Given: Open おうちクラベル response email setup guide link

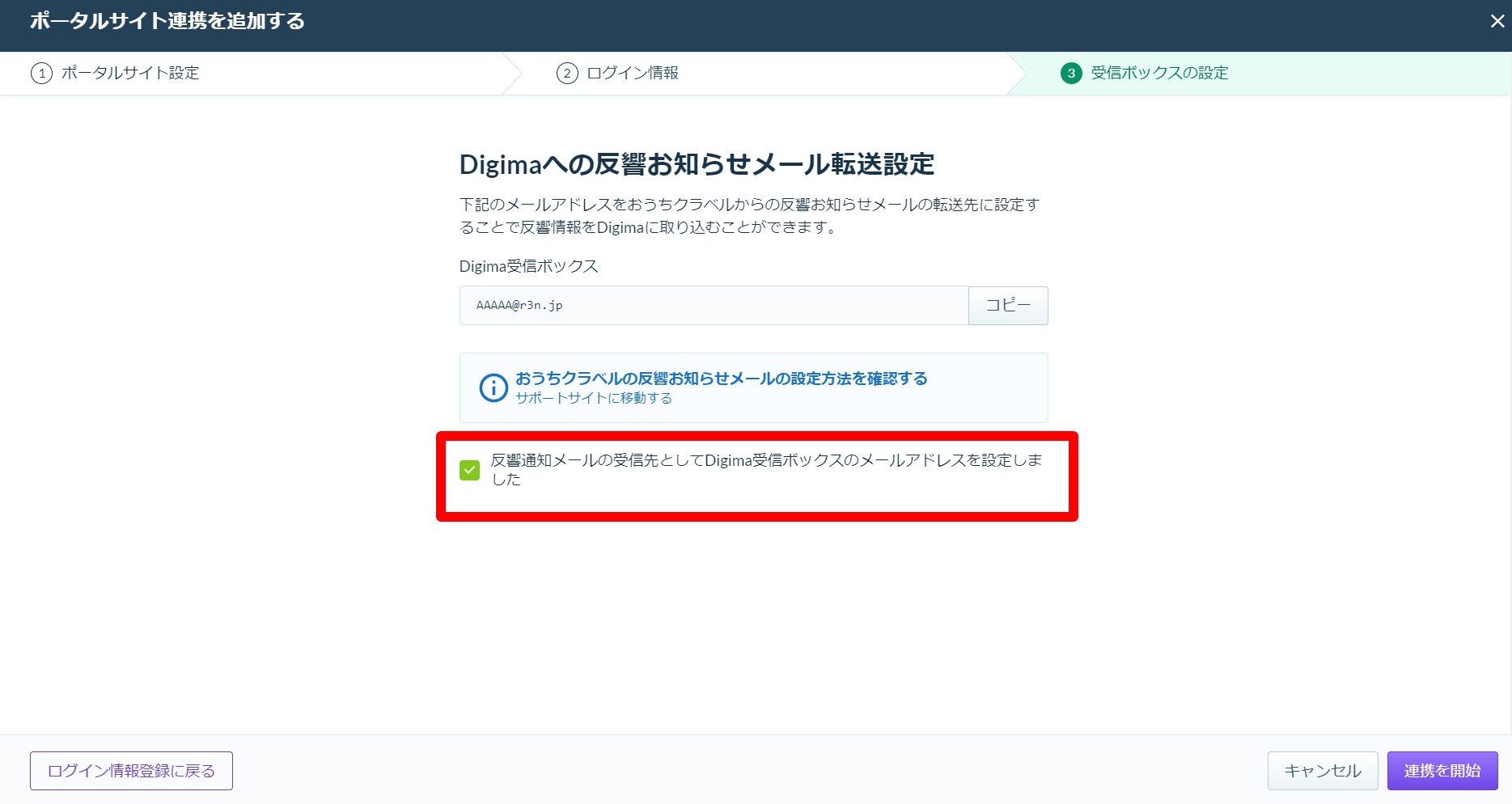Looking at the screenshot, I should pyautogui.click(x=722, y=379).
